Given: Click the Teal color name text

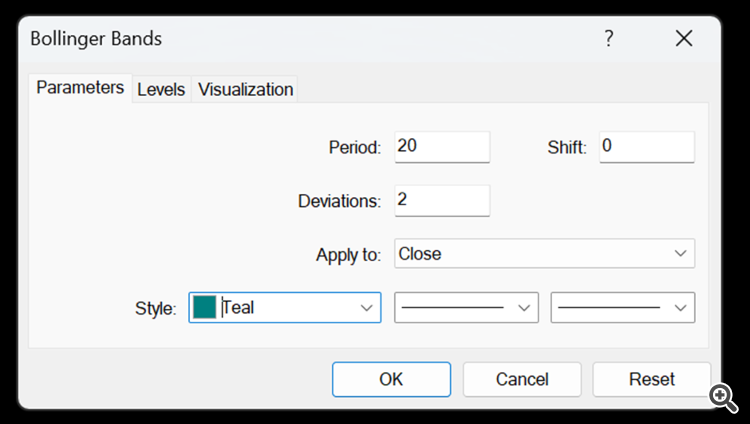Looking at the screenshot, I should 240,308.
